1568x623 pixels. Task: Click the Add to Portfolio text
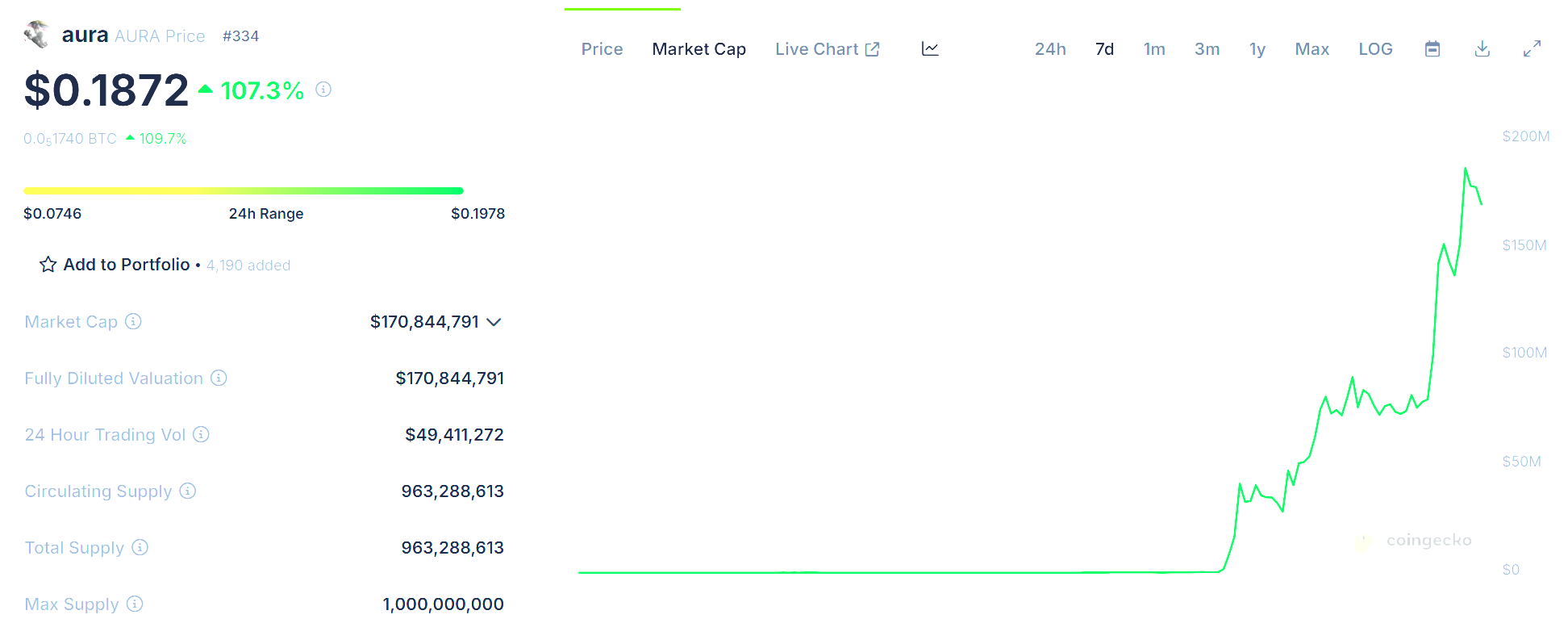click(127, 265)
